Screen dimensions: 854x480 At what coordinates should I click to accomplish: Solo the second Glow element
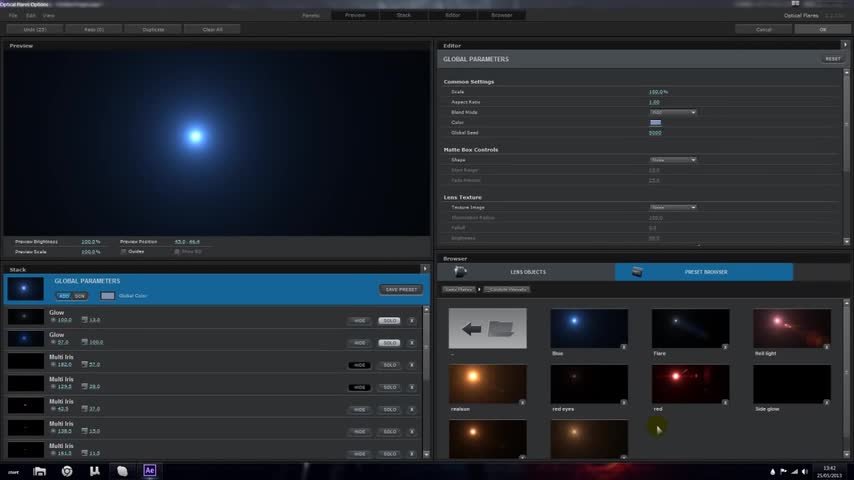(389, 343)
